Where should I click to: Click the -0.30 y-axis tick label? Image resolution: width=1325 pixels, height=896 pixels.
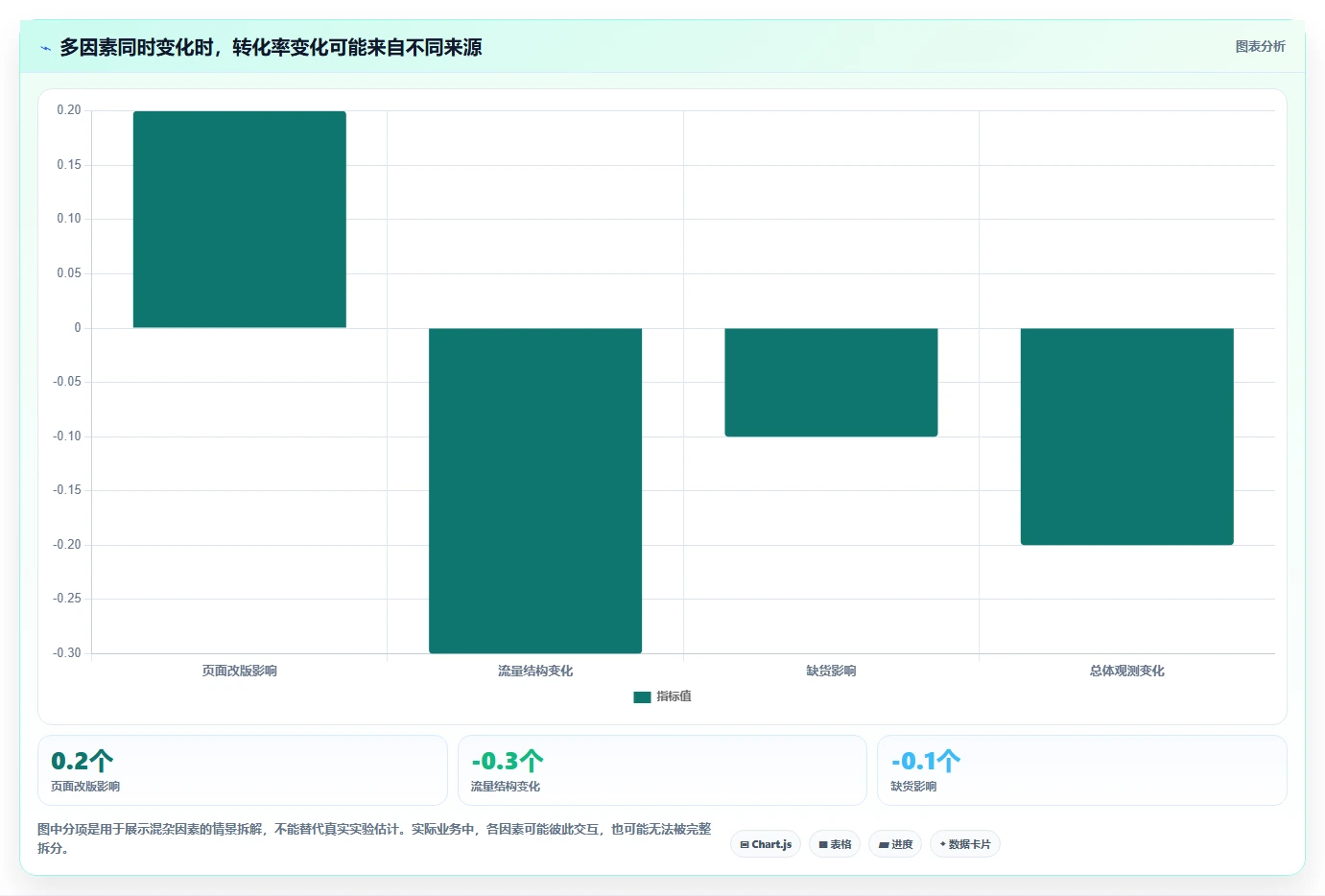(x=67, y=653)
